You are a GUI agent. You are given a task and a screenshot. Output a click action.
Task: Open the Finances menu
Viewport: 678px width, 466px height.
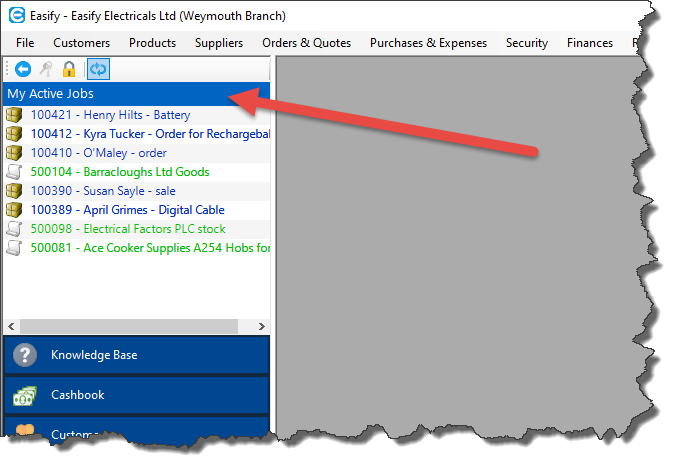[589, 43]
